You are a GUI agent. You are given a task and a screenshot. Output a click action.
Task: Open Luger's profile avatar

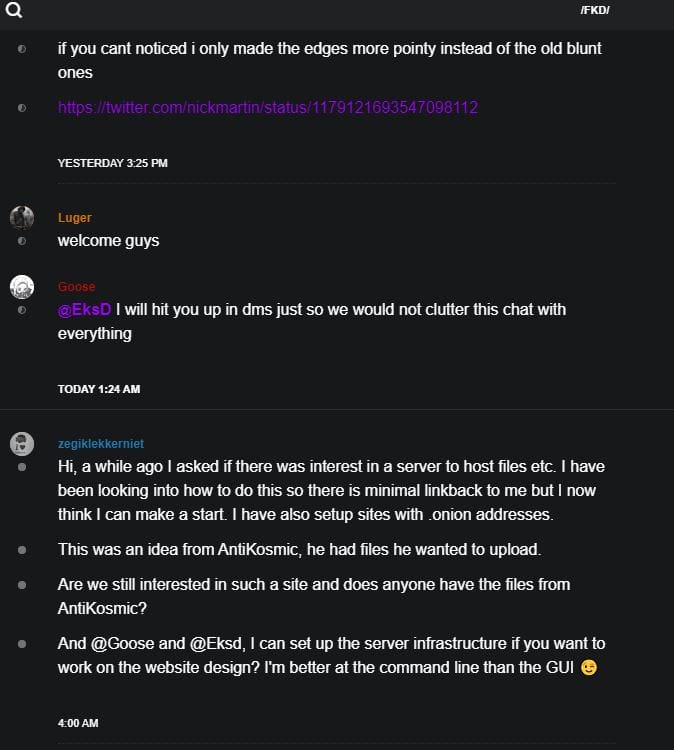(22, 218)
